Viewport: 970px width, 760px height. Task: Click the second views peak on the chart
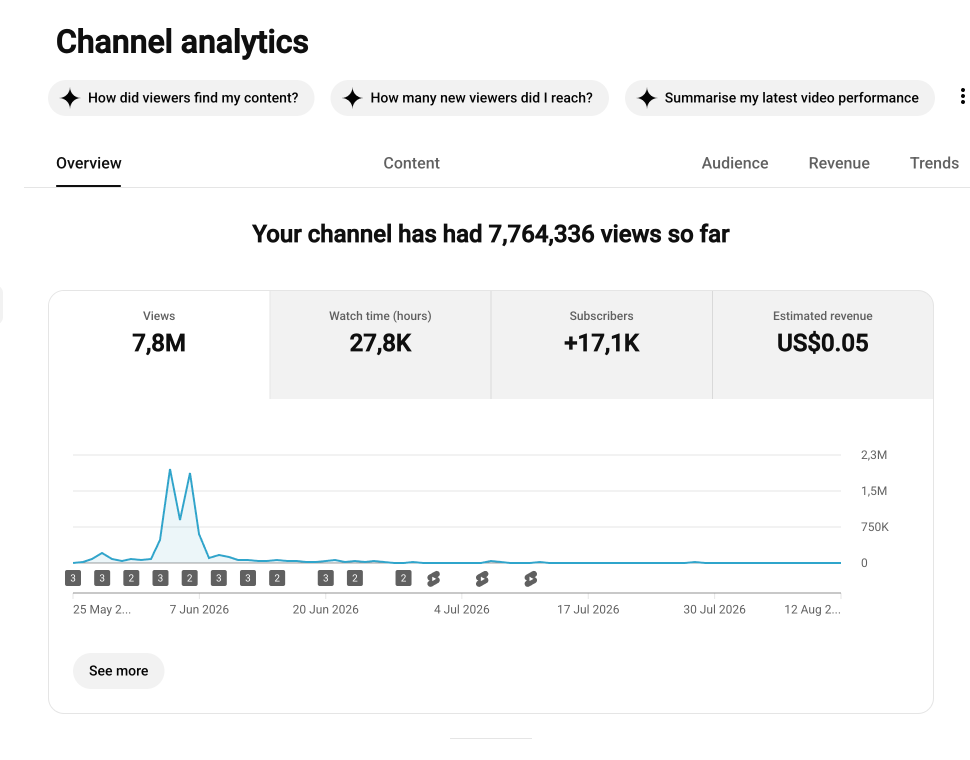(x=190, y=474)
